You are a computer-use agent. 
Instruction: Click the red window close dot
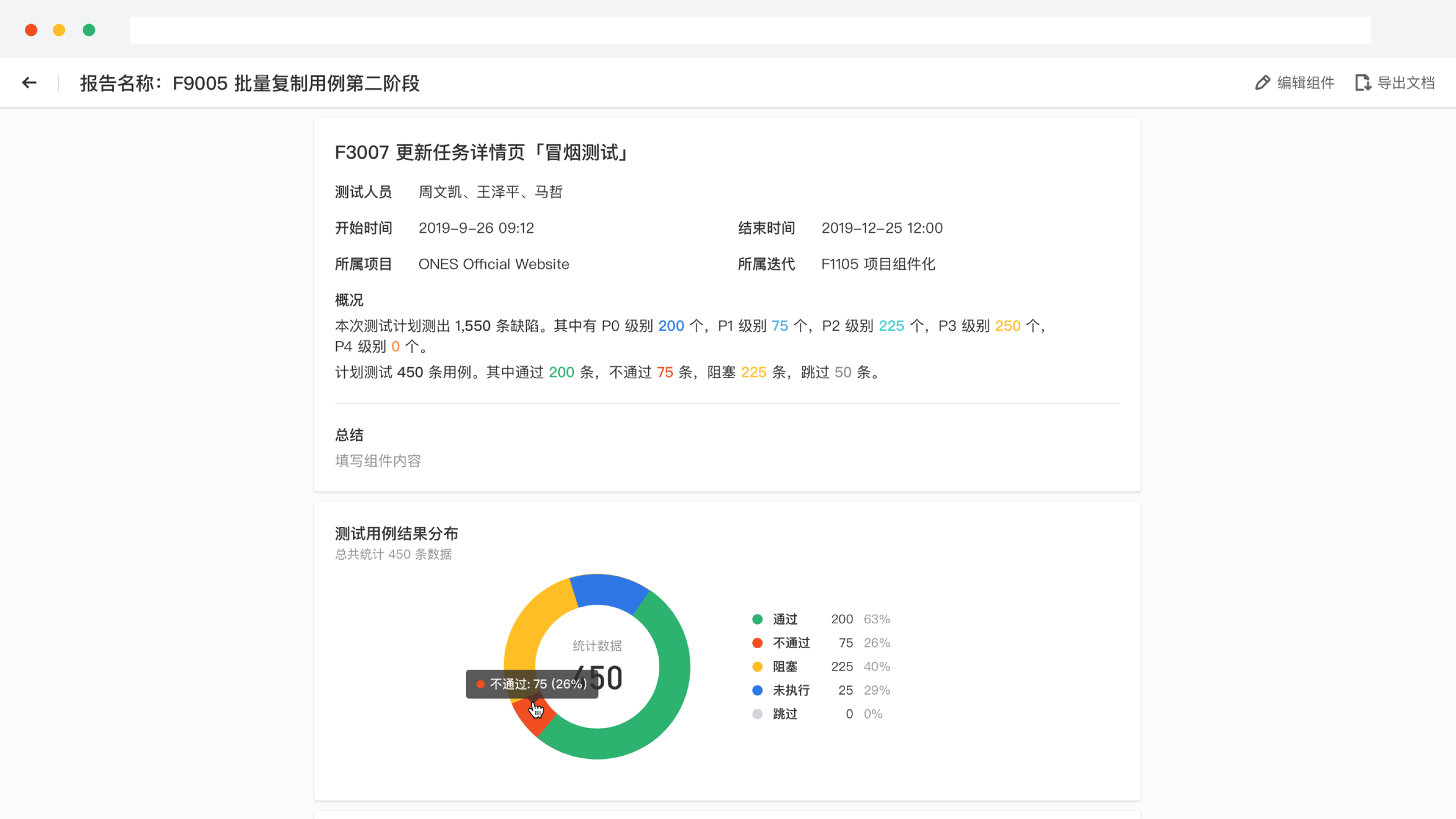pos(31,30)
